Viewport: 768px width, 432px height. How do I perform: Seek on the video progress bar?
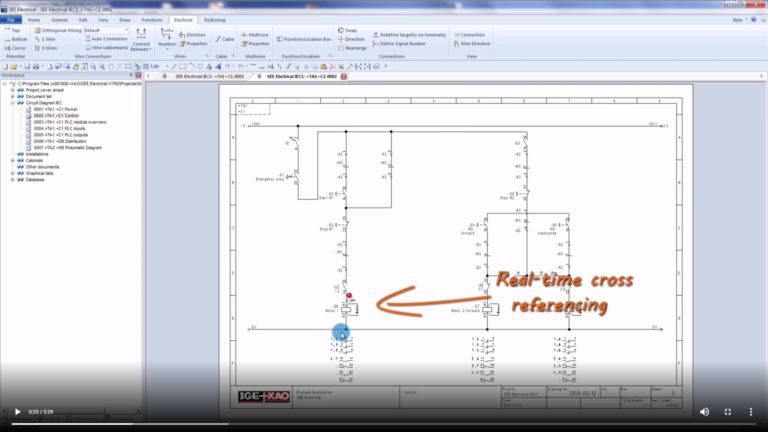(x=384, y=424)
